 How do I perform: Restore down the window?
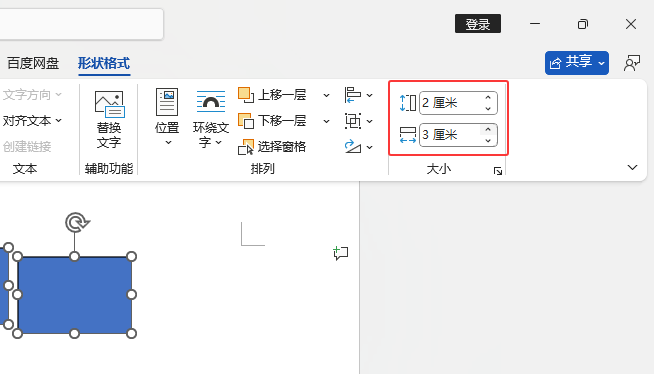click(583, 24)
